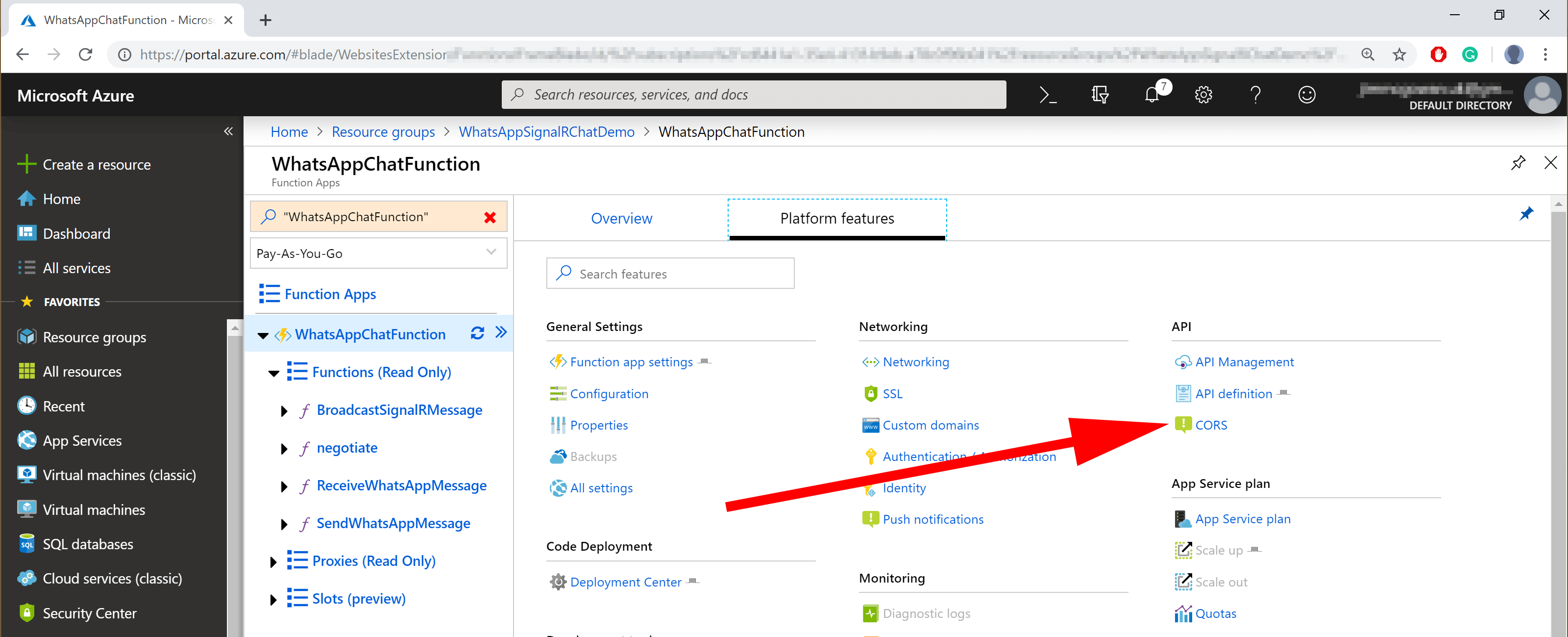Open Grammarly extension icon
This screenshot has height=637, width=1568.
1470,55
